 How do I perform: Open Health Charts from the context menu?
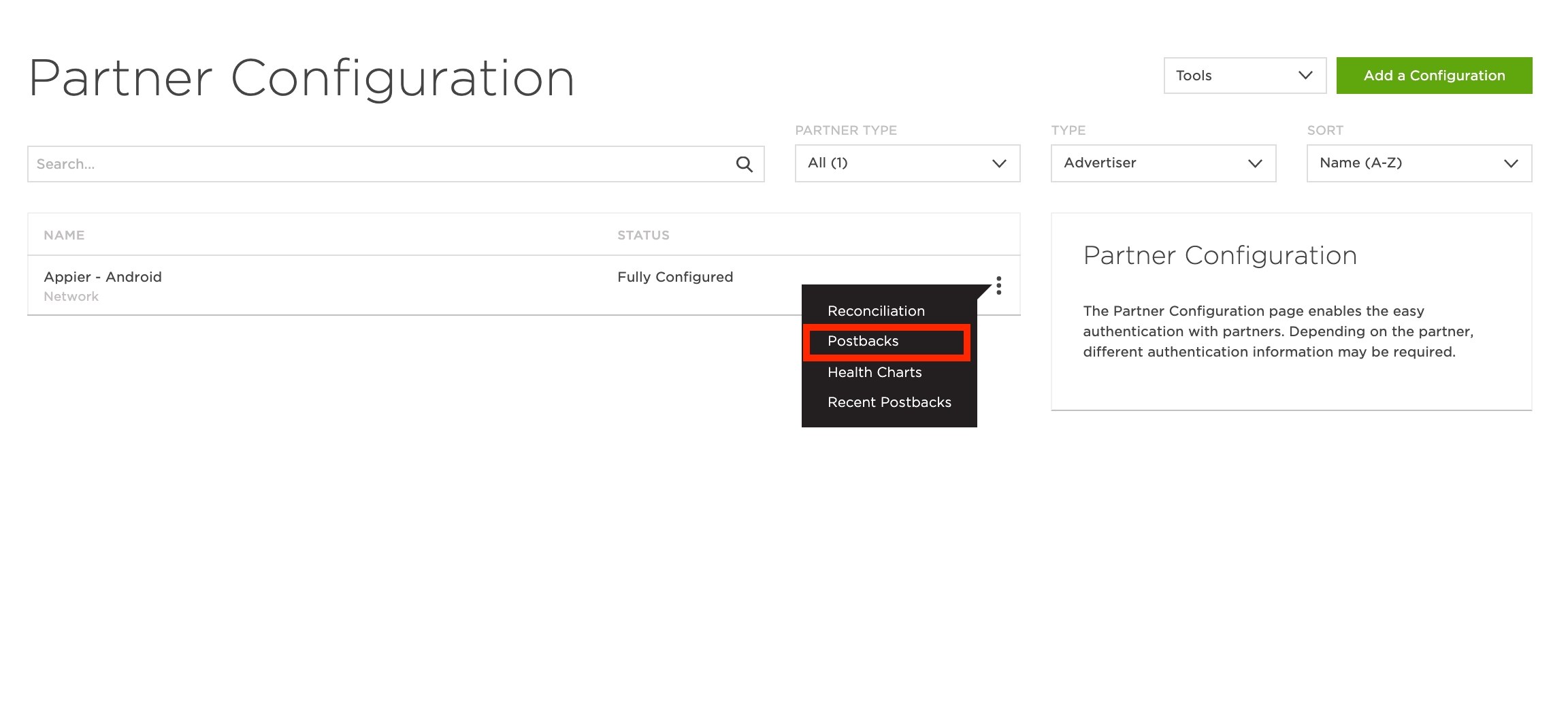coord(875,372)
